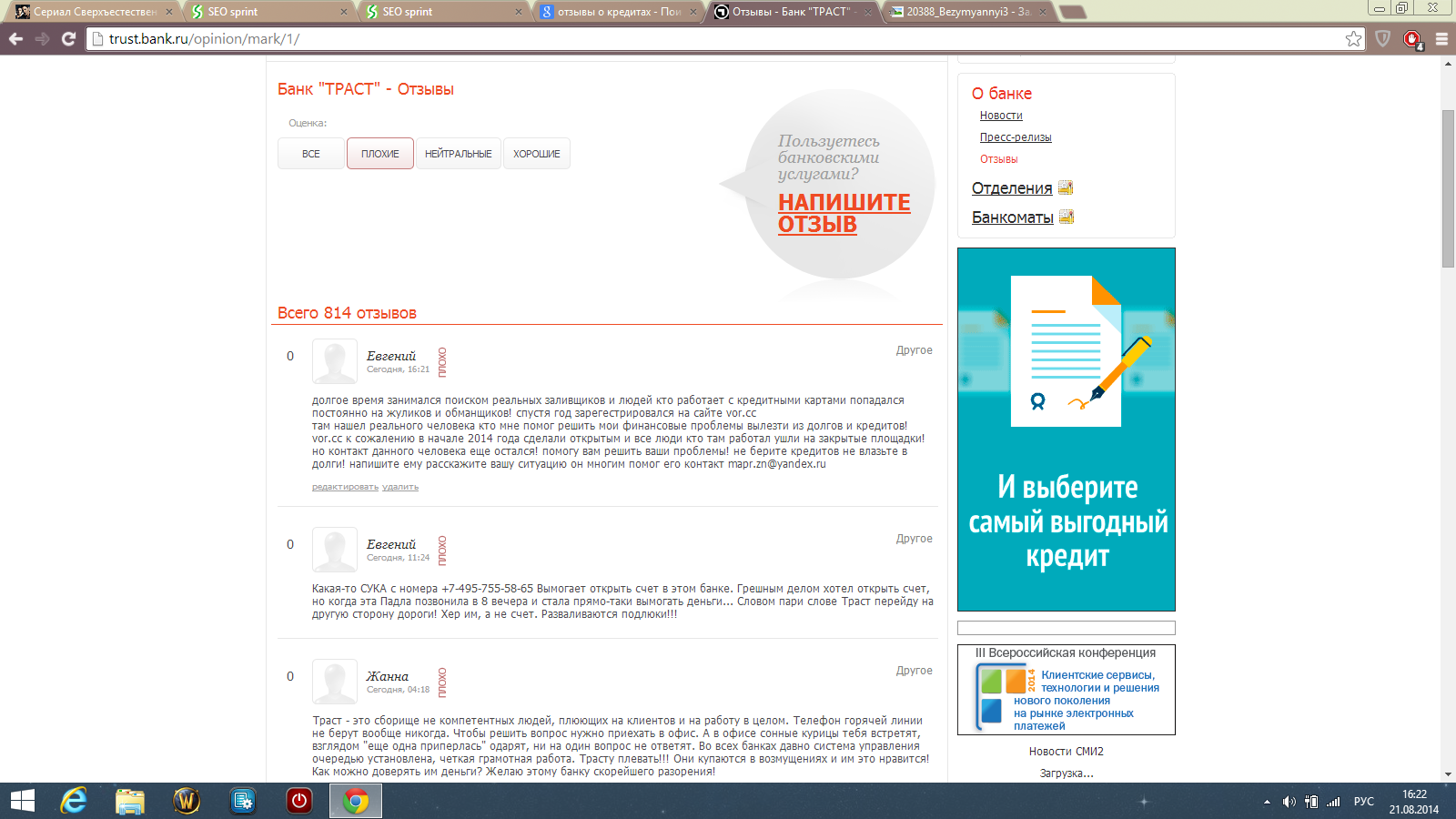Open the settings monitor taskbar icon
The width and height of the screenshot is (1456, 819).
[x=243, y=801]
